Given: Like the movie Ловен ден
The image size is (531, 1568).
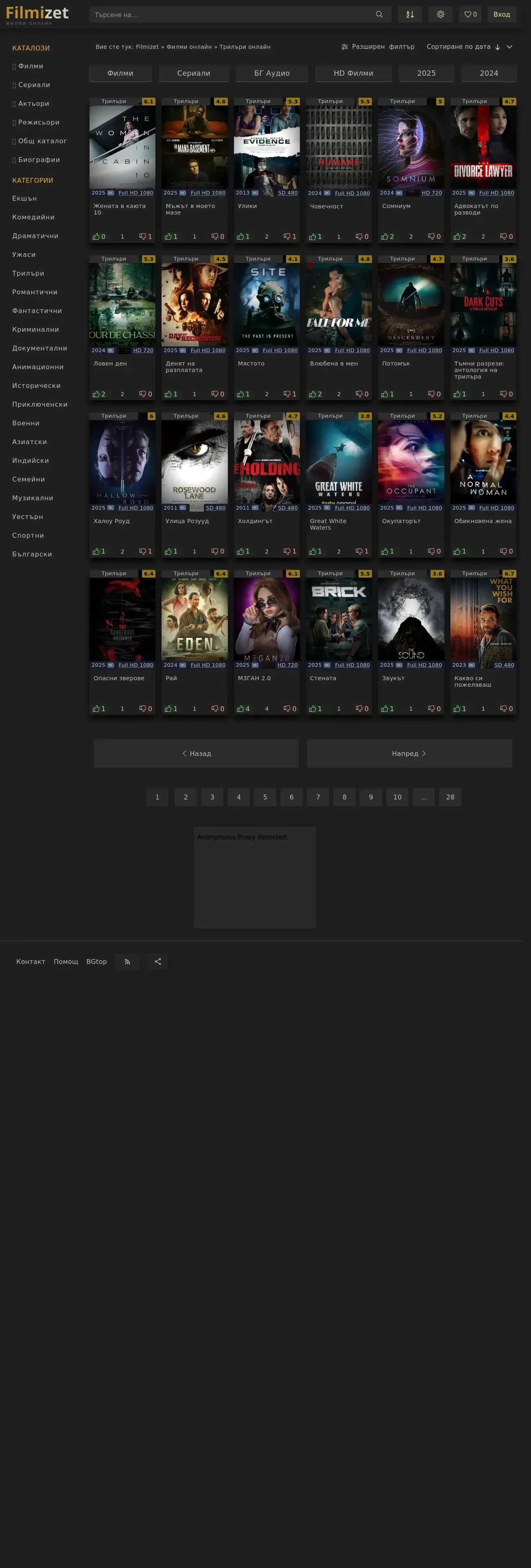Looking at the screenshot, I should tap(99, 394).
